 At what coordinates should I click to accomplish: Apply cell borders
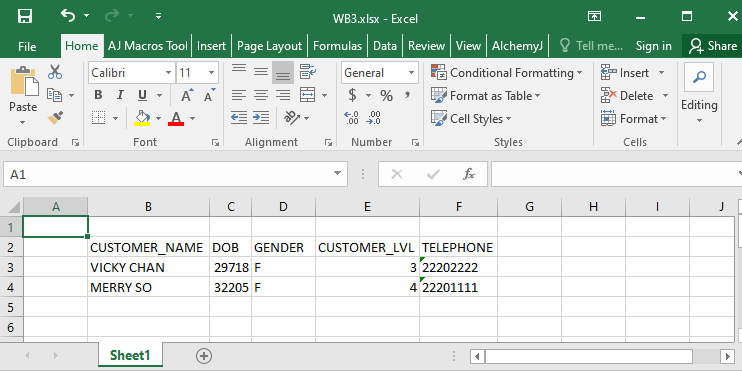(x=98, y=118)
